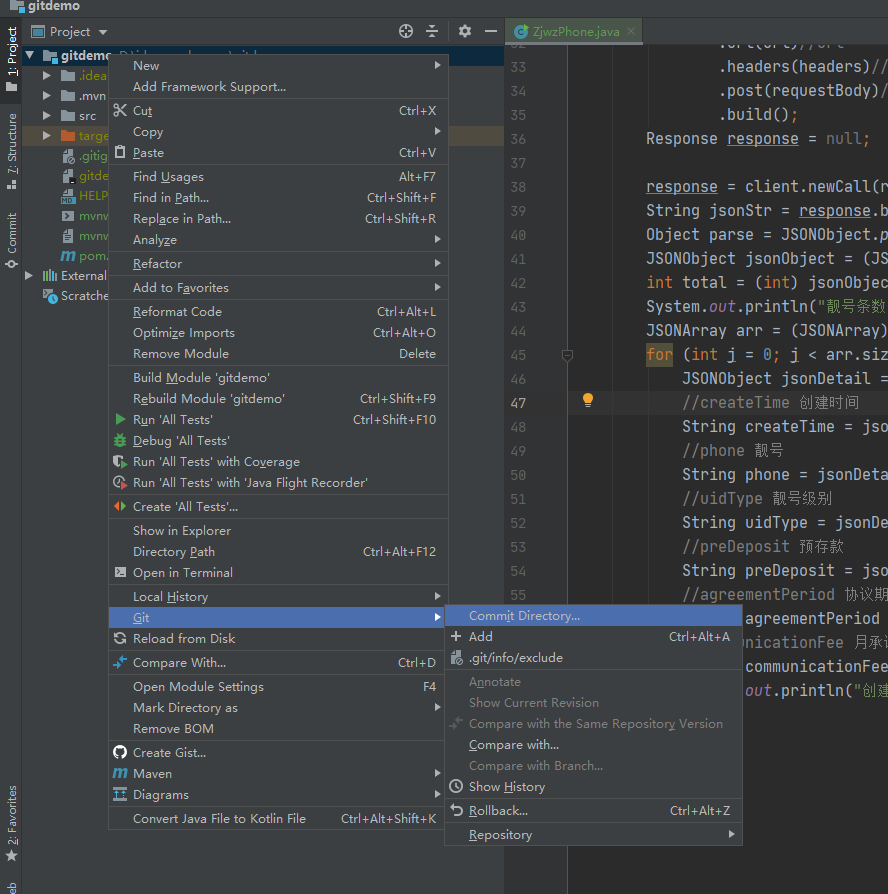The image size is (888, 894).
Task: Choose Find Usages
Action: [x=278, y=177]
